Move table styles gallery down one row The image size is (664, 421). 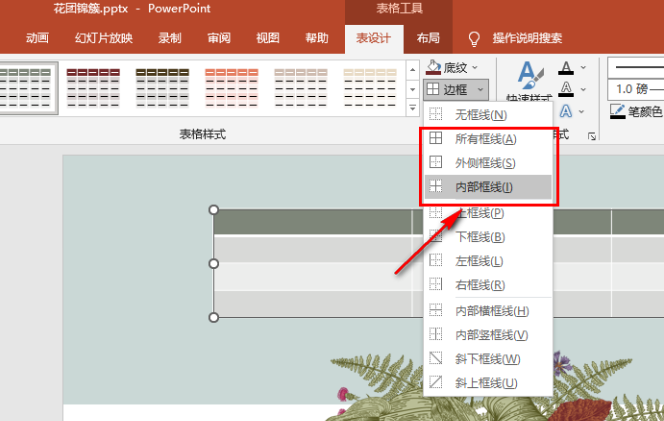click(x=412, y=89)
